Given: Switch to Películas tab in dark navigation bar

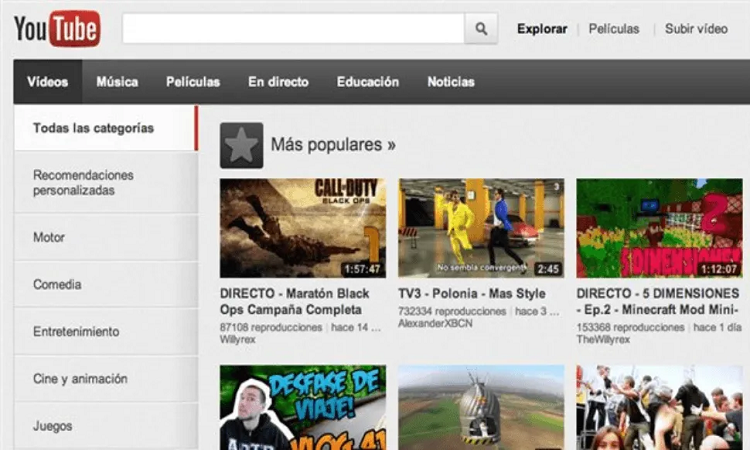Looking at the screenshot, I should 193,82.
